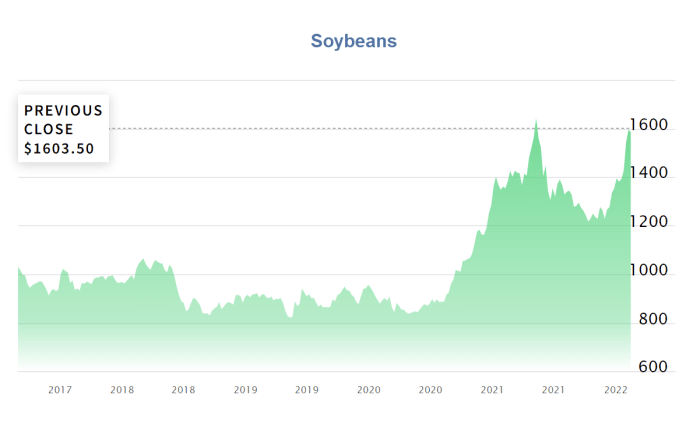Select the rightmost 2020 x-axis label
The image size is (700, 423).
click(x=430, y=390)
